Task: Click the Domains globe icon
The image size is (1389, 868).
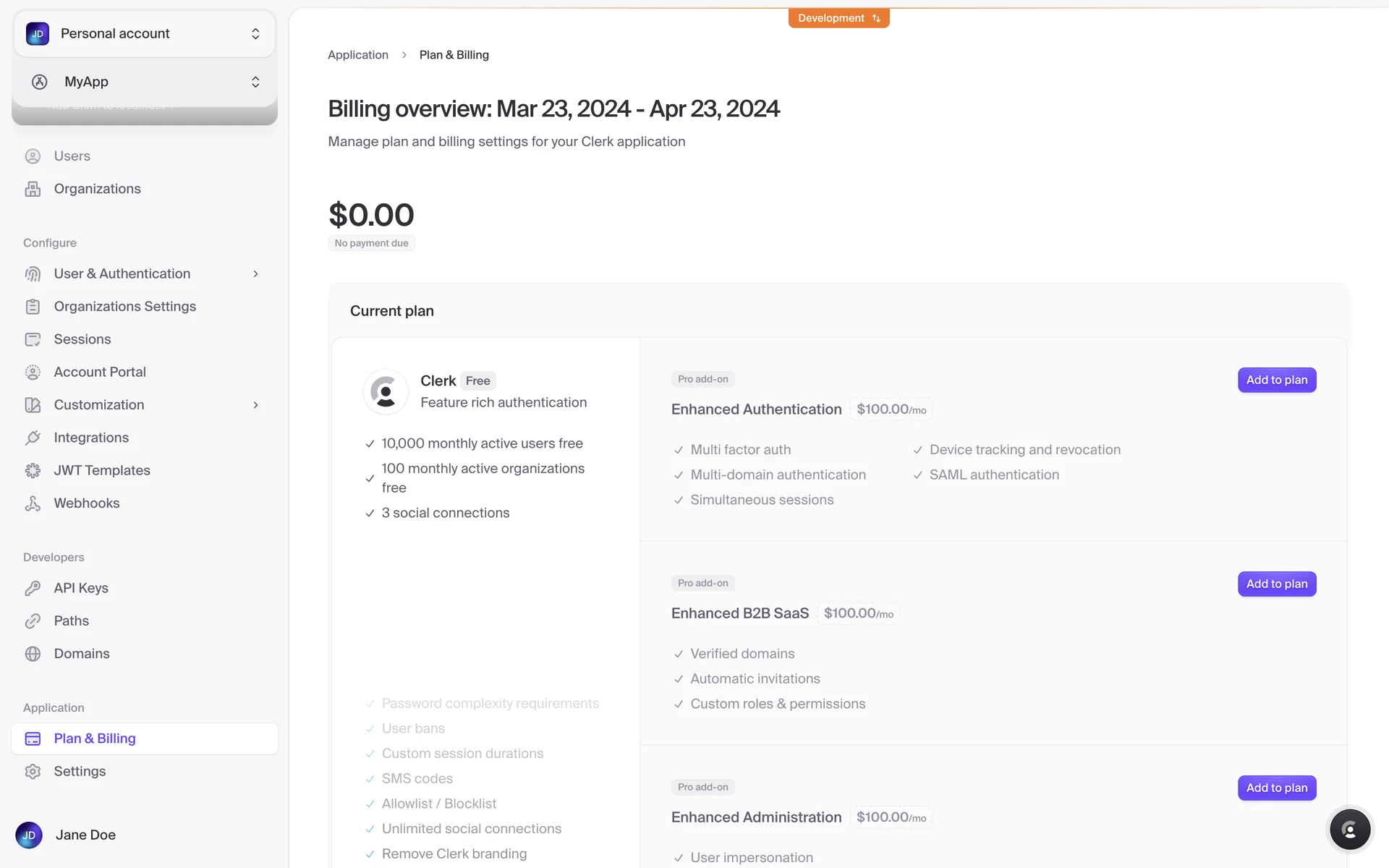Action: click(33, 654)
